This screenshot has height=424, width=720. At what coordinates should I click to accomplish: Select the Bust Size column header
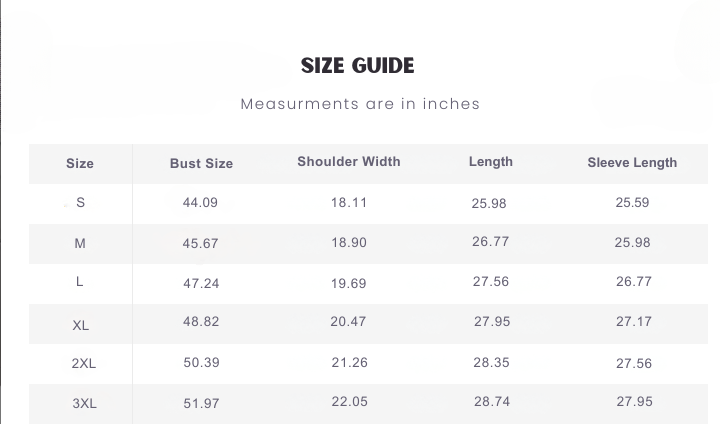click(201, 163)
